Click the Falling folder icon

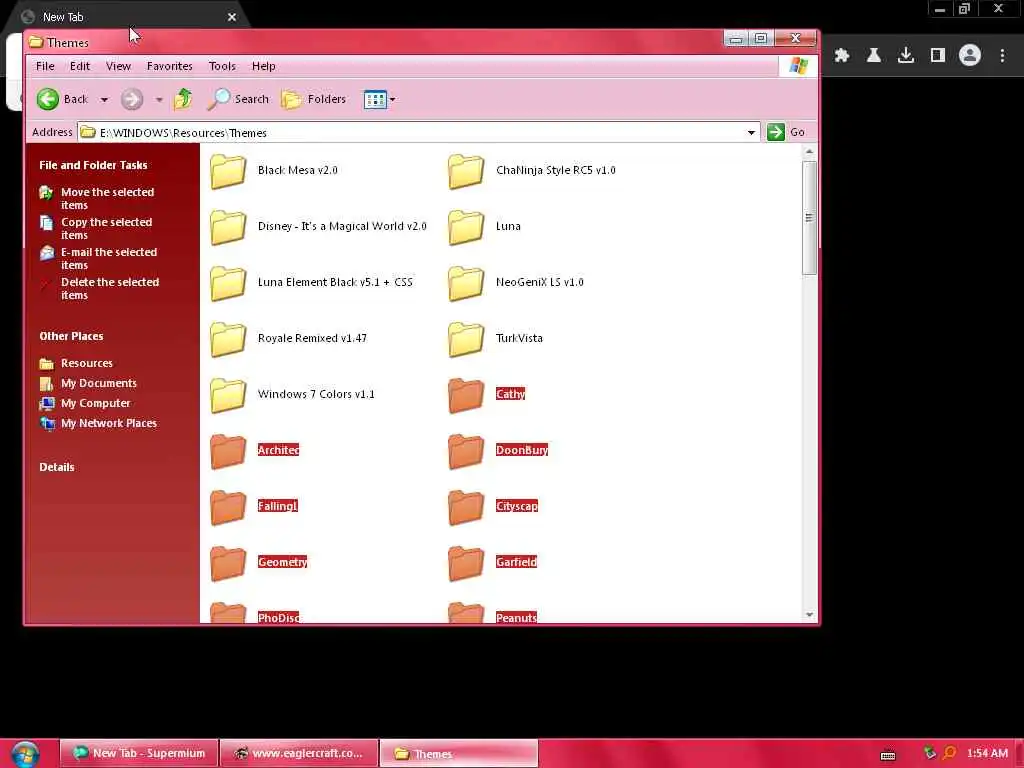click(228, 507)
